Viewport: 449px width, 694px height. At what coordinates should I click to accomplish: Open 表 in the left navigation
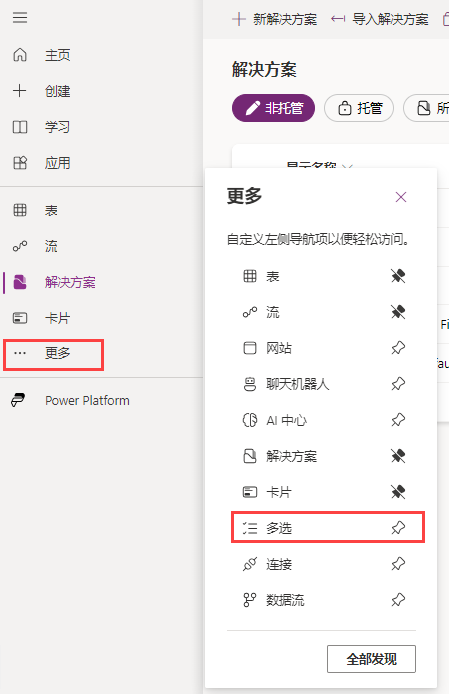(51, 210)
